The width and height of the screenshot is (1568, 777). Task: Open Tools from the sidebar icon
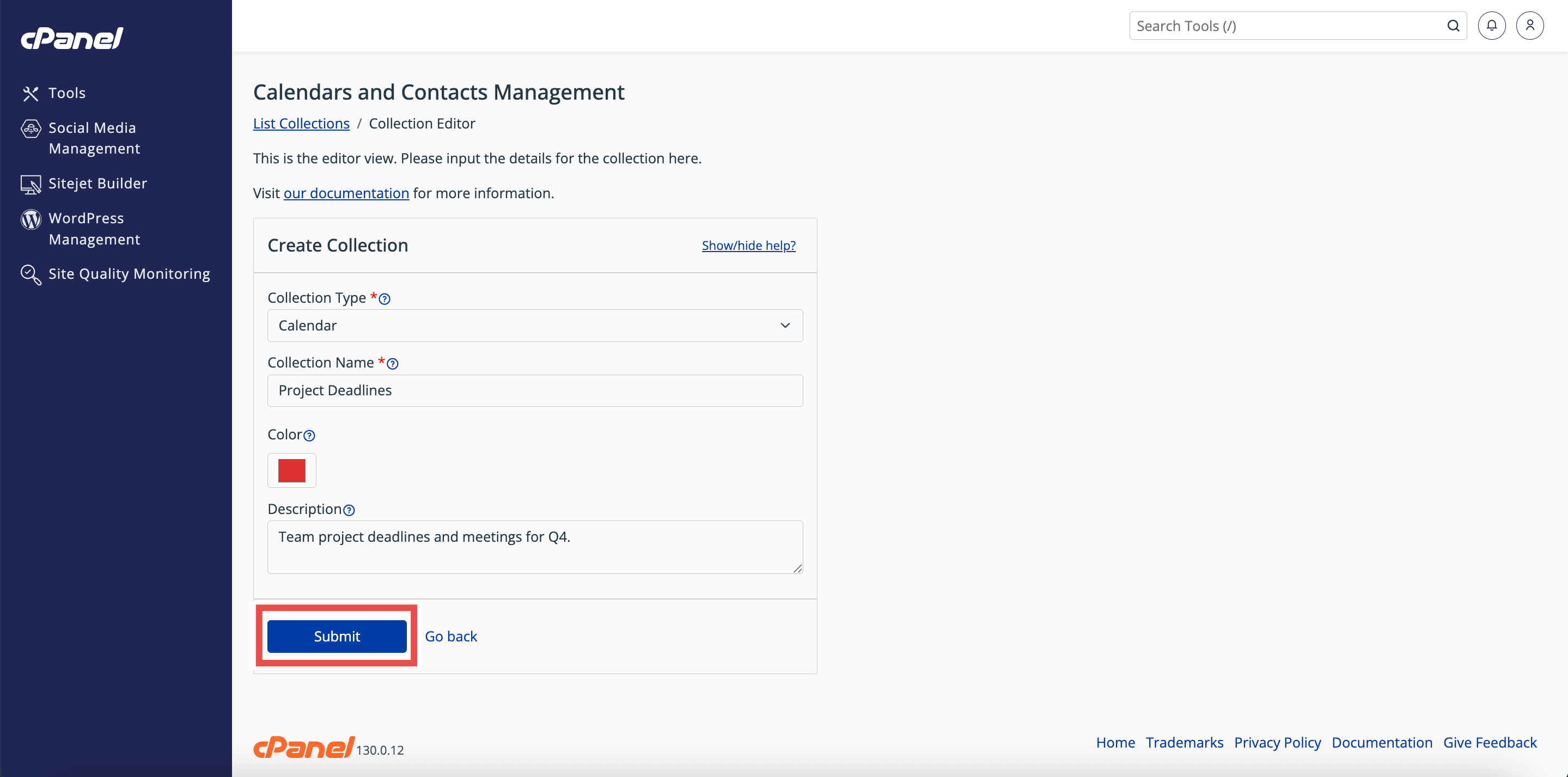(30, 93)
